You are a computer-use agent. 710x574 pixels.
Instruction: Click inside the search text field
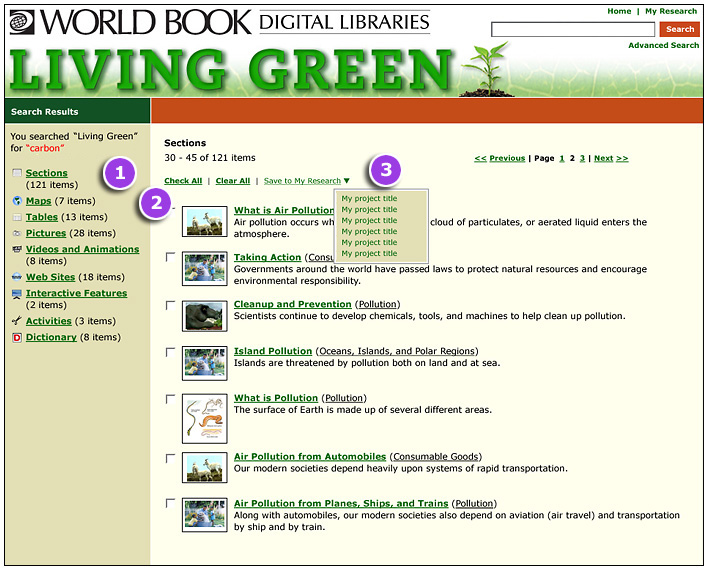click(x=573, y=29)
